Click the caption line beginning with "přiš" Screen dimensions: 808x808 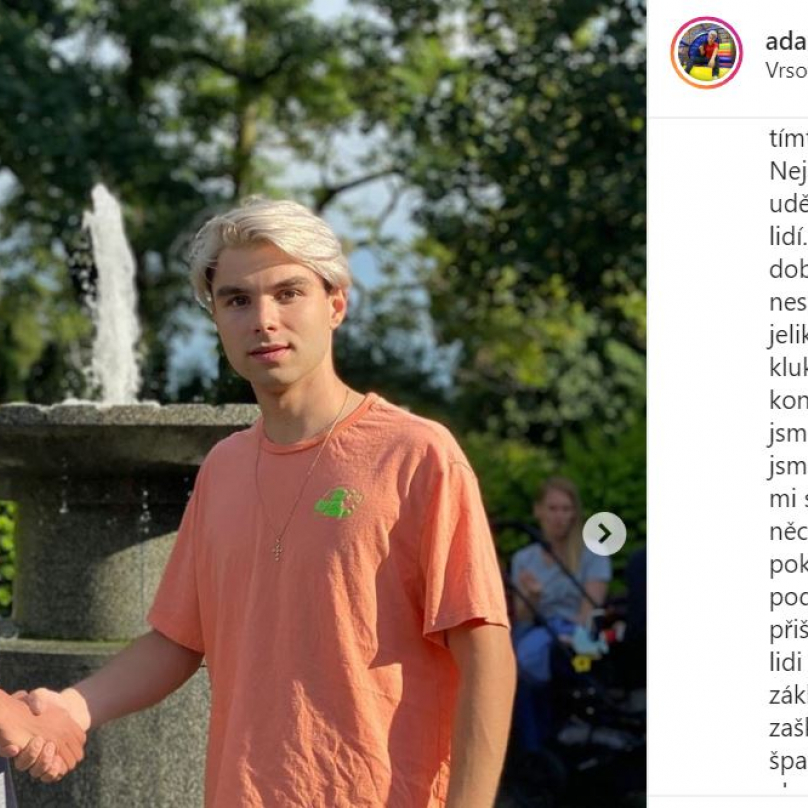[x=788, y=631]
